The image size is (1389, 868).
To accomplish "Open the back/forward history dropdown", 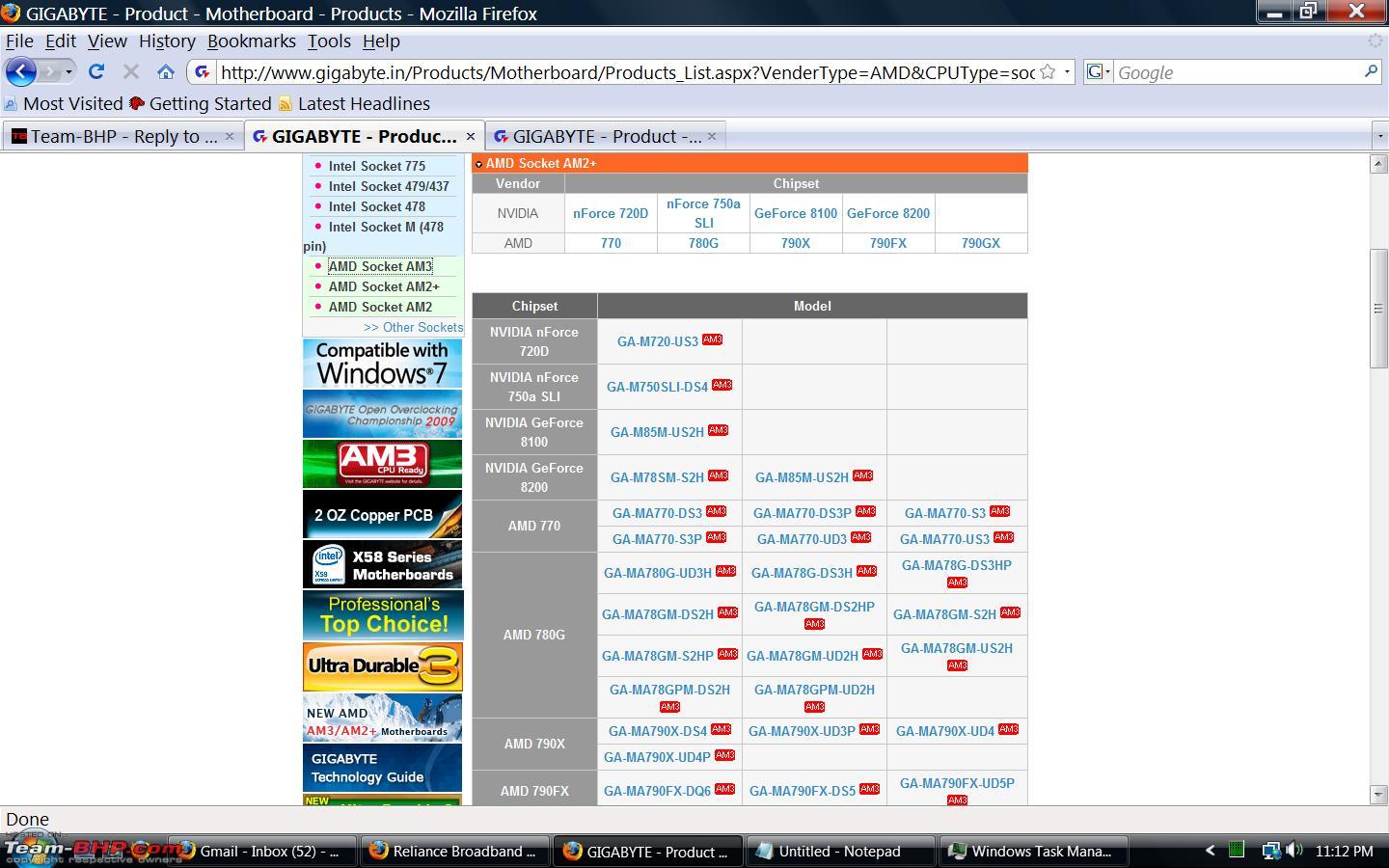I will tap(68, 72).
